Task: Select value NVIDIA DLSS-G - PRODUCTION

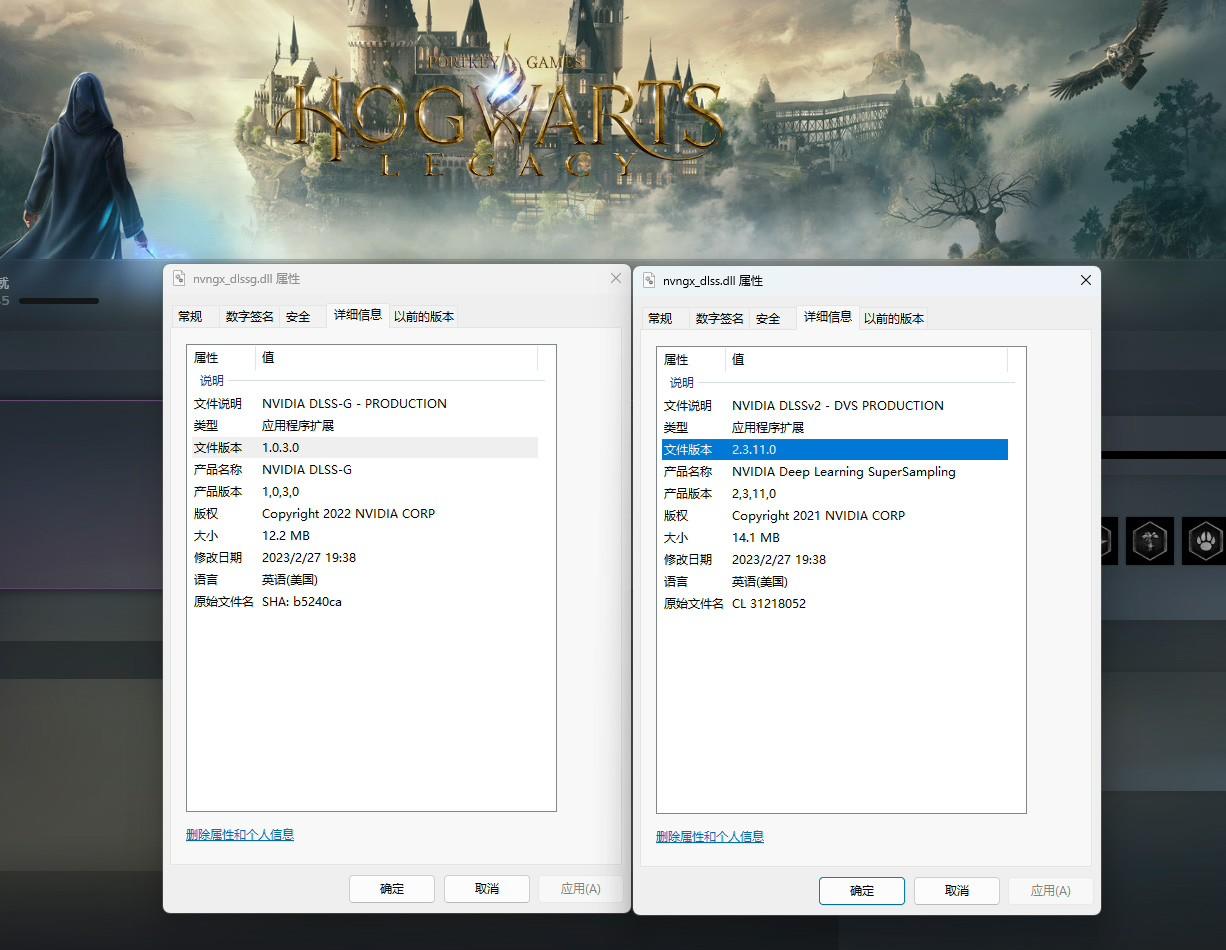Action: tap(354, 403)
